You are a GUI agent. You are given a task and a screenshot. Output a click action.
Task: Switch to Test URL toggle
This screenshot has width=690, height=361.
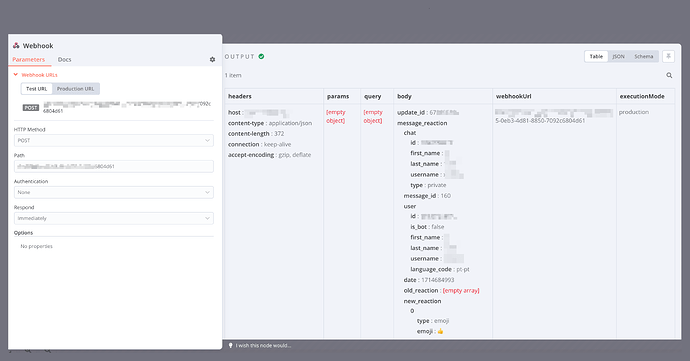pos(37,89)
